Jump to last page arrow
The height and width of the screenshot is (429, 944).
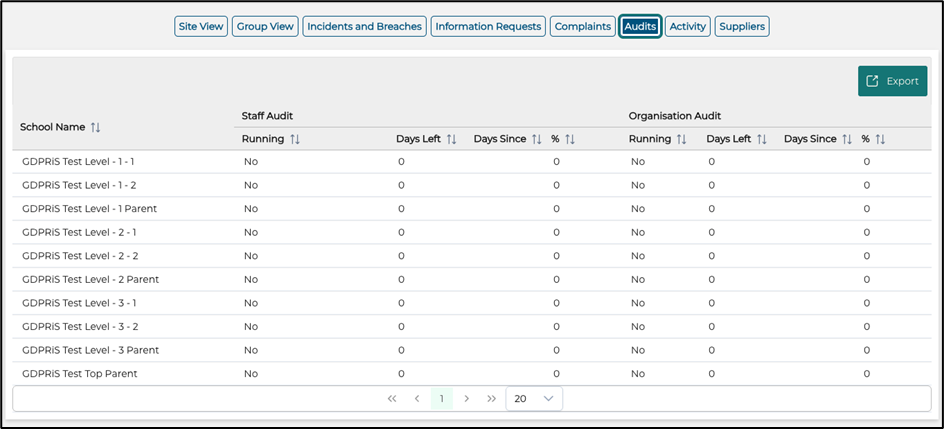coord(491,398)
